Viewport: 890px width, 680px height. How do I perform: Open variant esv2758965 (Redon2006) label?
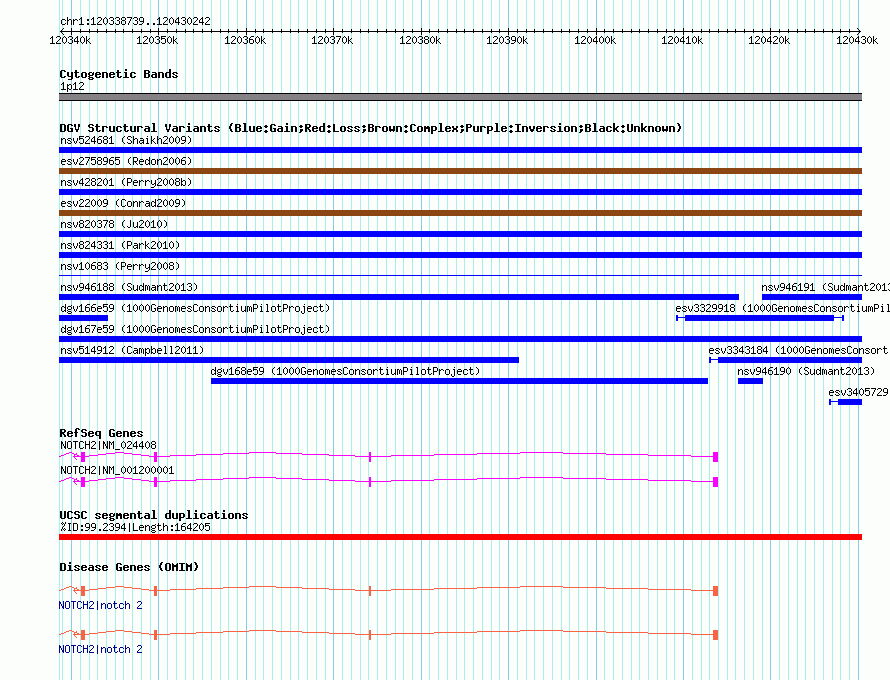click(126, 161)
